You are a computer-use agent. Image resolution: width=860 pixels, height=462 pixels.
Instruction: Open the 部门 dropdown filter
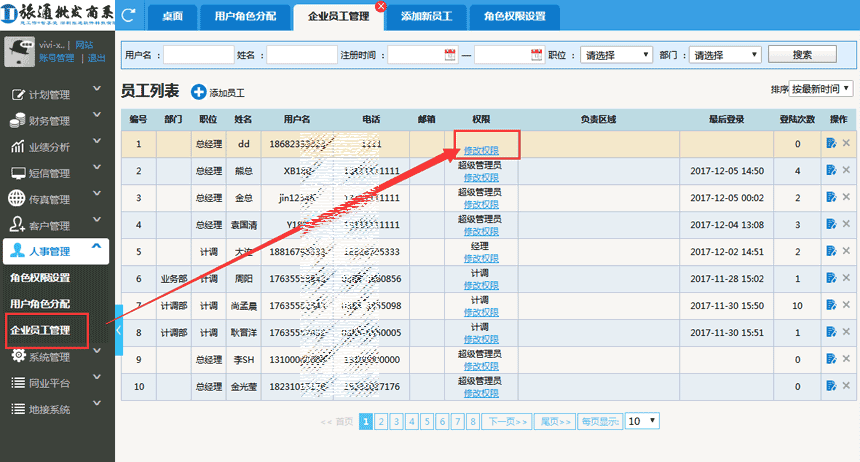tap(726, 55)
